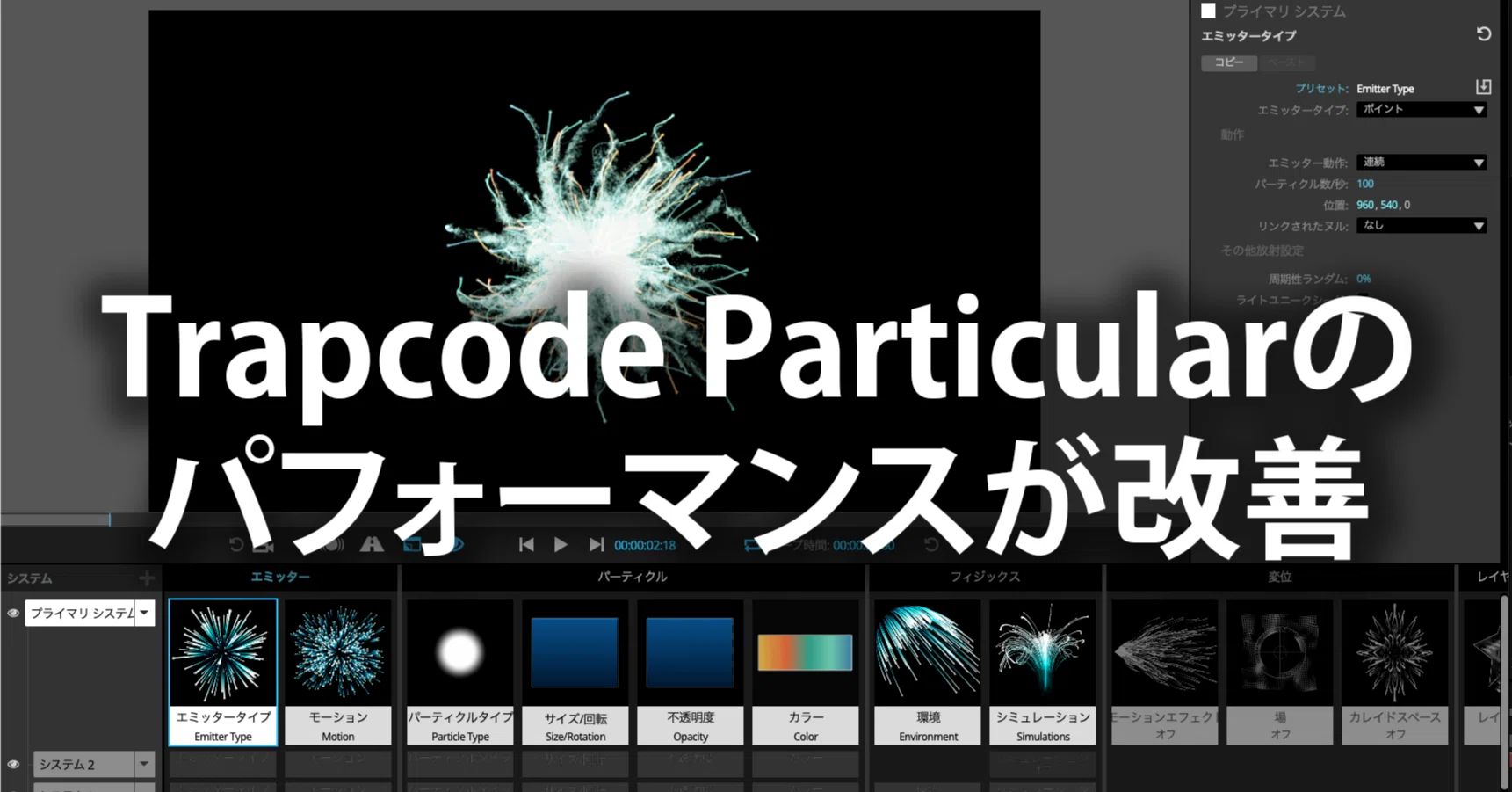Click the reset arrow beside loop time
This screenshot has height=792, width=1512.
pyautogui.click(x=931, y=545)
